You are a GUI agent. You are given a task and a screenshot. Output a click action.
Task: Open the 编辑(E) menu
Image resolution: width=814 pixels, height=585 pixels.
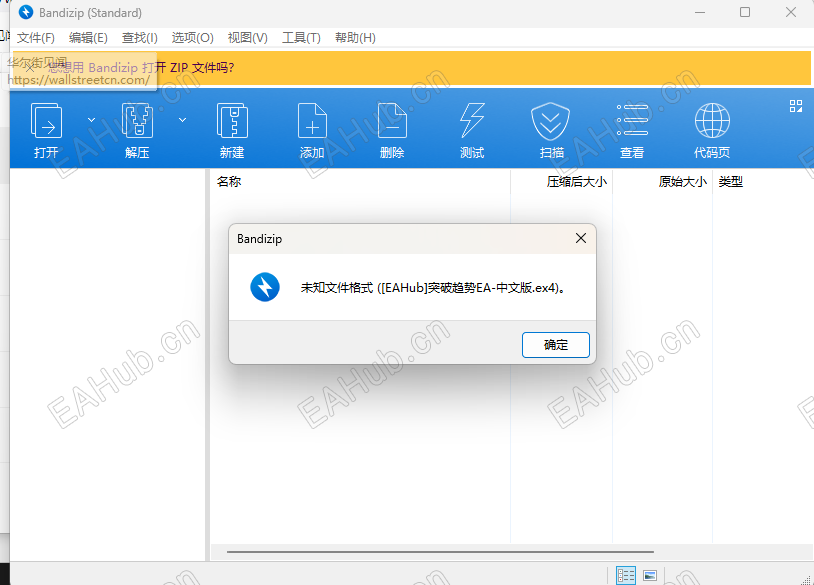click(x=88, y=38)
